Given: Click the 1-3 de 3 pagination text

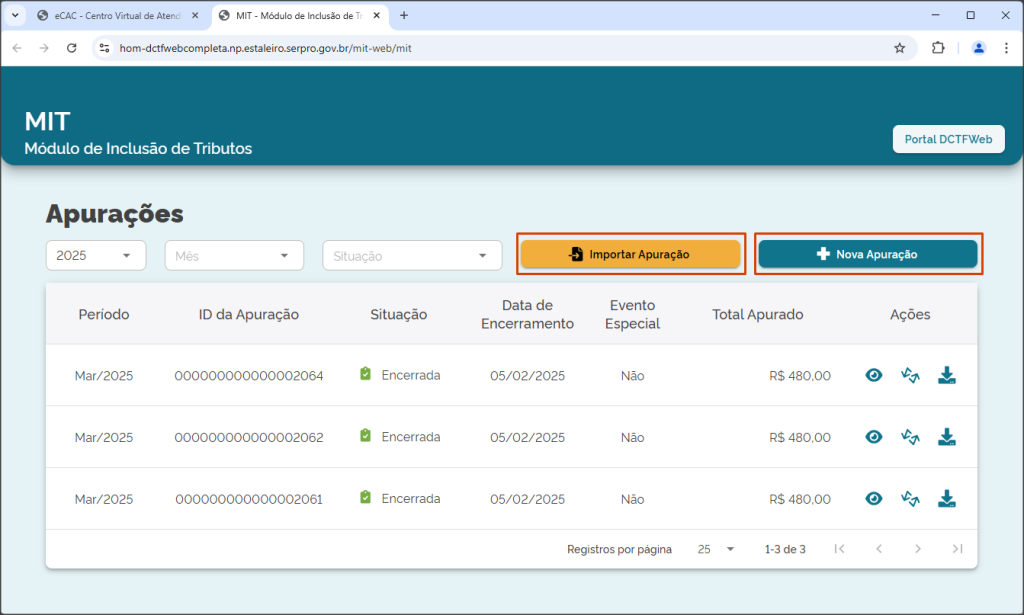Looking at the screenshot, I should (785, 549).
